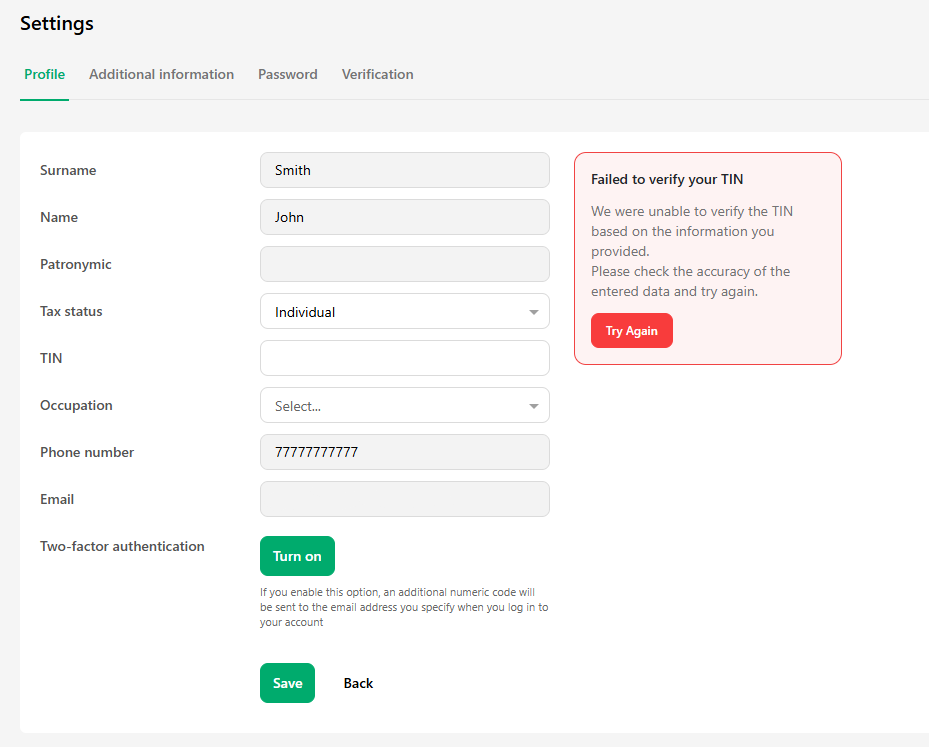Click Try Again in TIN error
Screen dimensions: 929x747
tap(632, 331)
